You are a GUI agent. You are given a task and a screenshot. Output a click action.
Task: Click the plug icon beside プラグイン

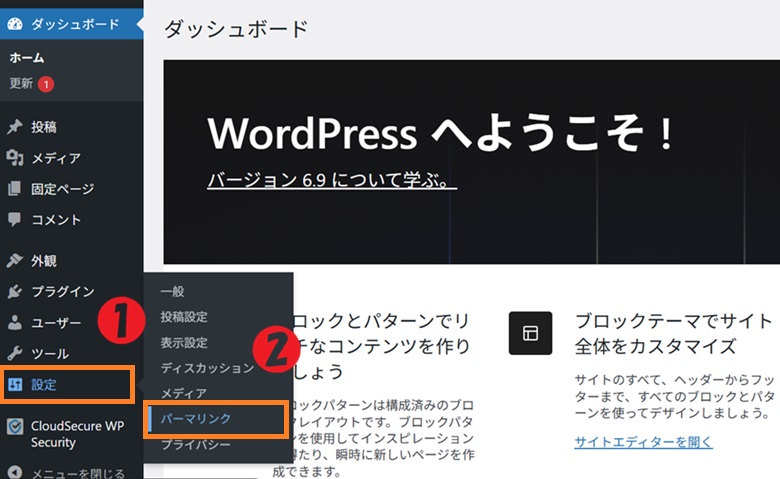pyautogui.click(x=15, y=291)
